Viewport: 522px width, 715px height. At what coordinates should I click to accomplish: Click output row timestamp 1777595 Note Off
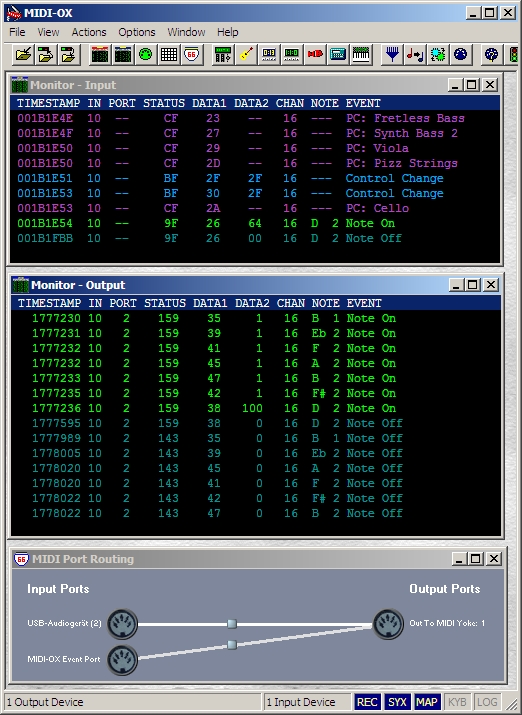(256, 423)
